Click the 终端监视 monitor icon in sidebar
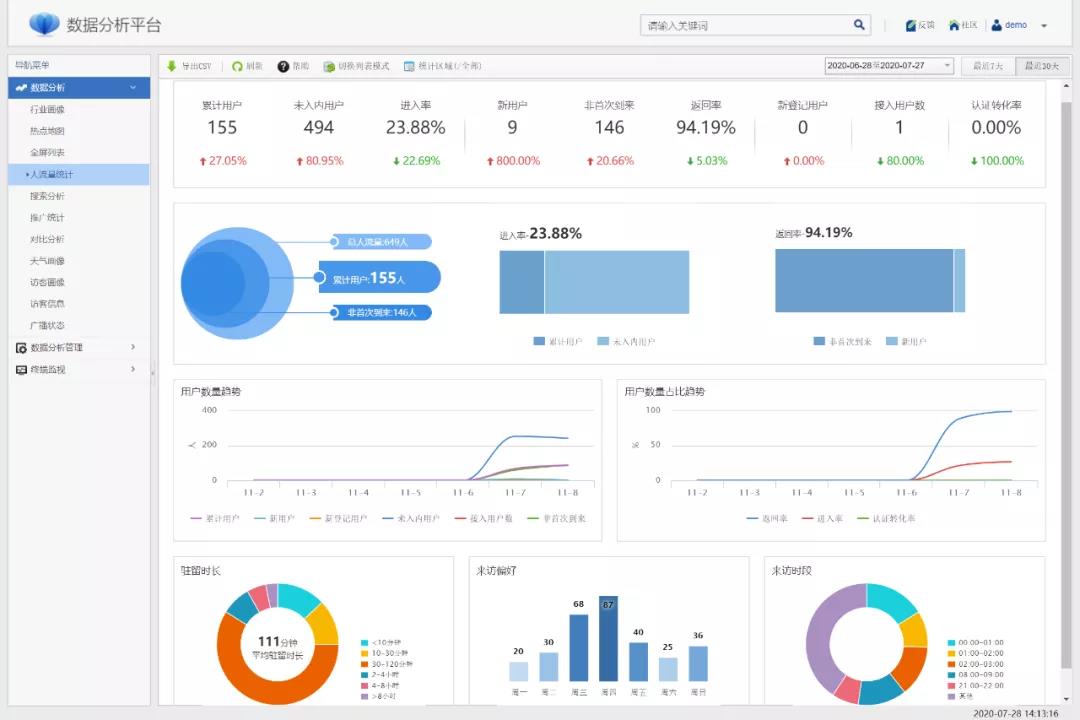 (21, 370)
